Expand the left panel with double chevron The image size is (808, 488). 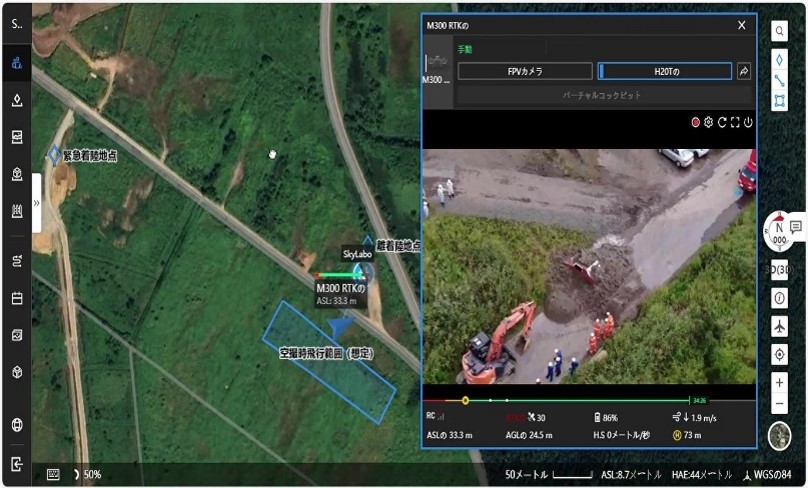(x=36, y=202)
